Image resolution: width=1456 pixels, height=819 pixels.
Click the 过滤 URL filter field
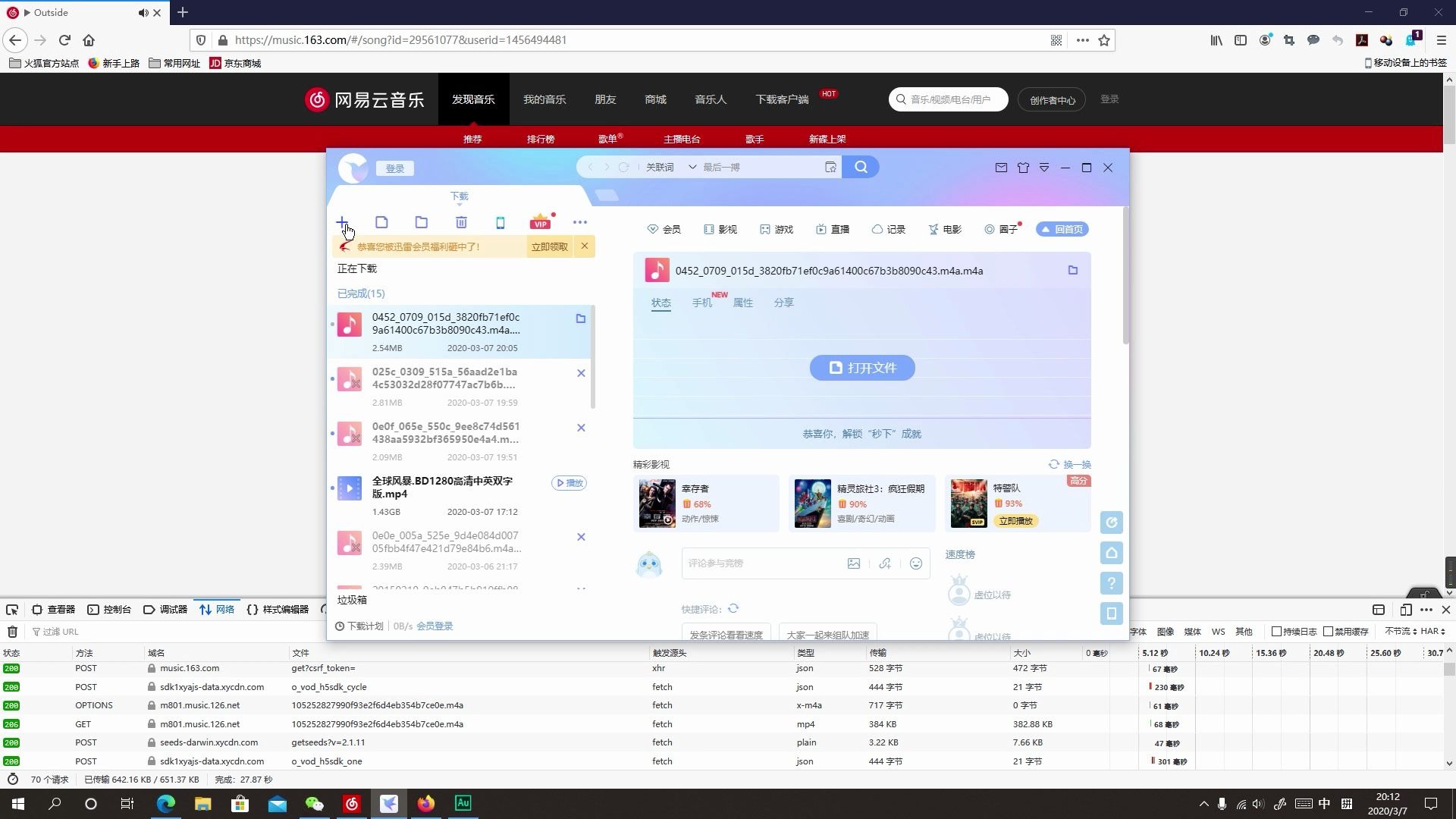(174, 632)
